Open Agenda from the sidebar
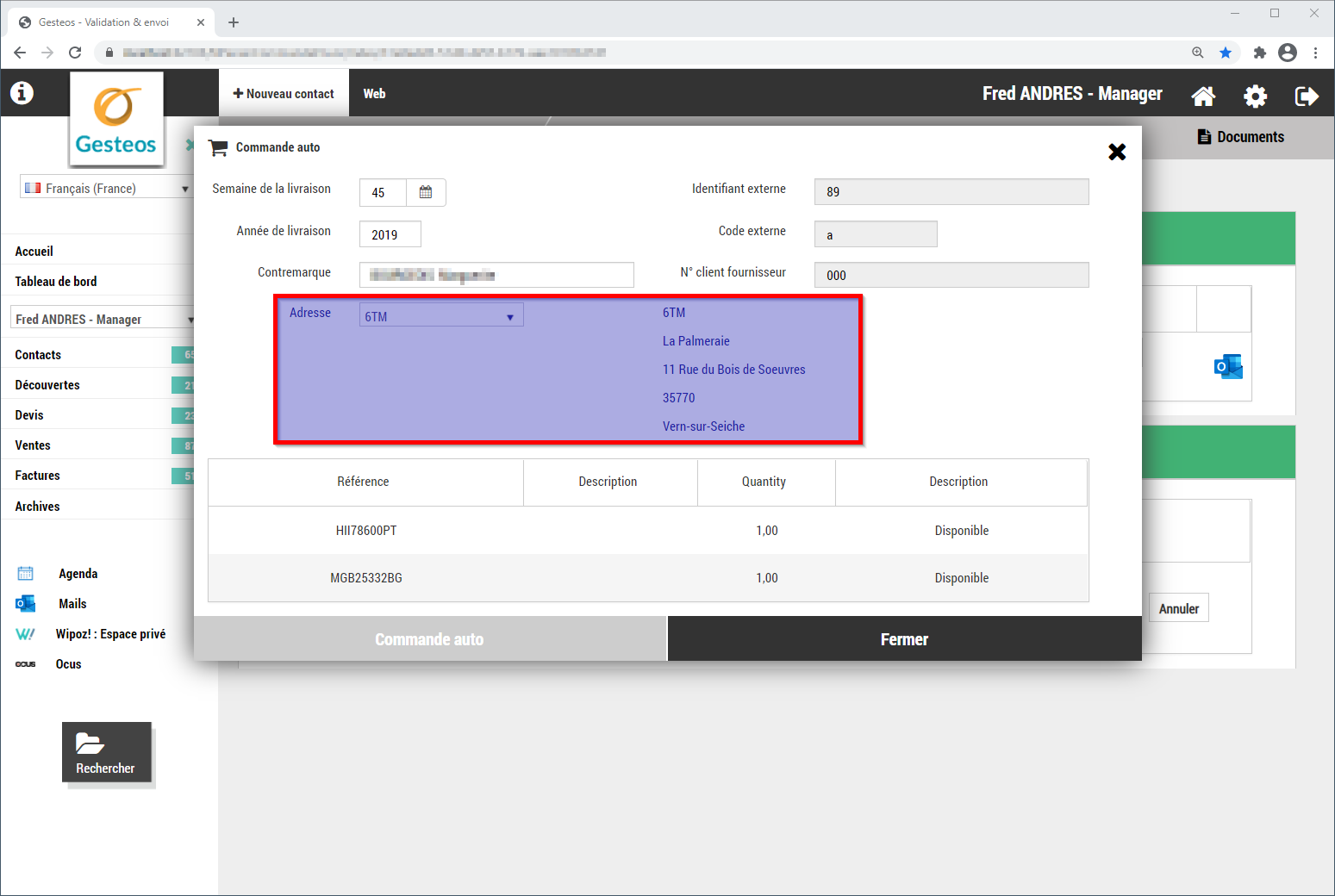 78,574
